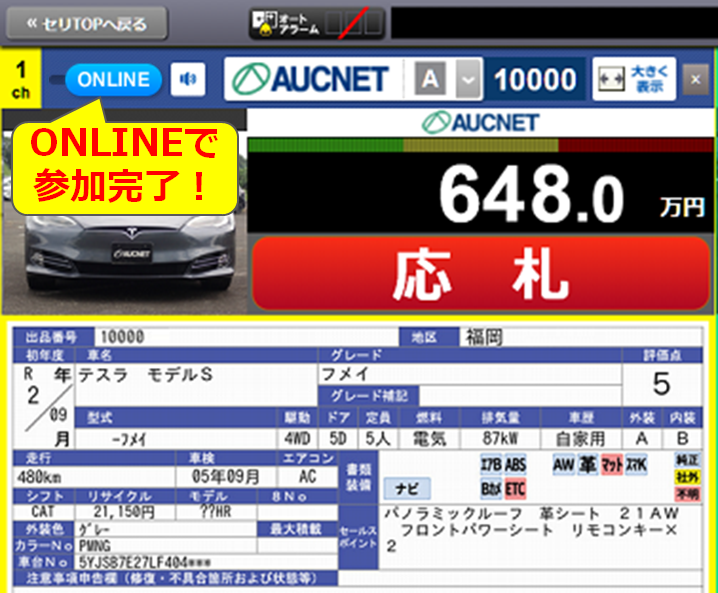This screenshot has height=593, width=718.
Task: Click the ﾏｯﾄ floor mat badge
Action: click(x=612, y=464)
